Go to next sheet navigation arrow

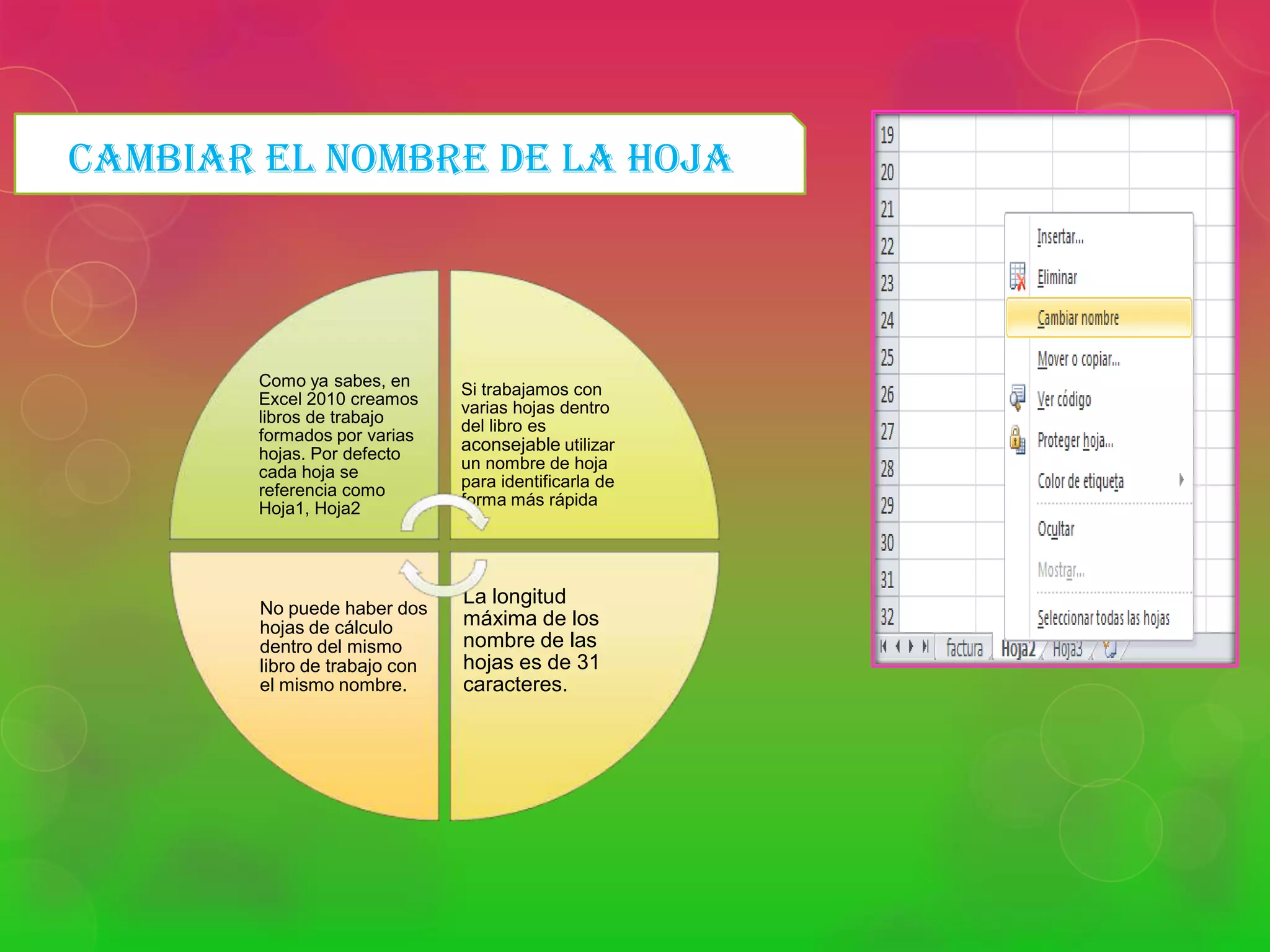911,646
